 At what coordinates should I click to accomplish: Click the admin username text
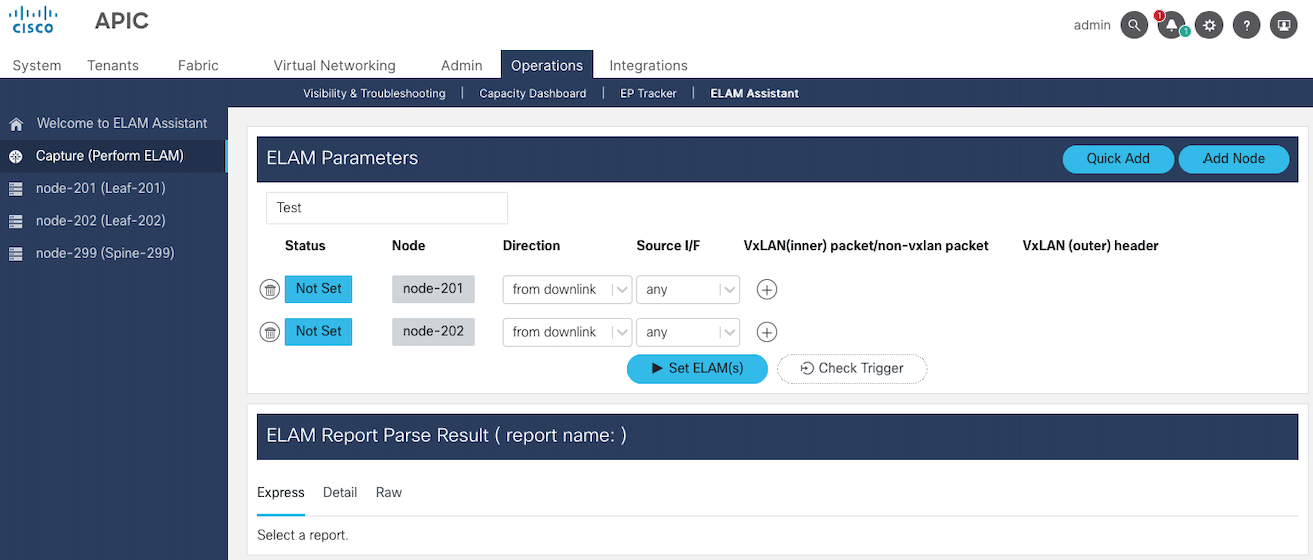1092,25
